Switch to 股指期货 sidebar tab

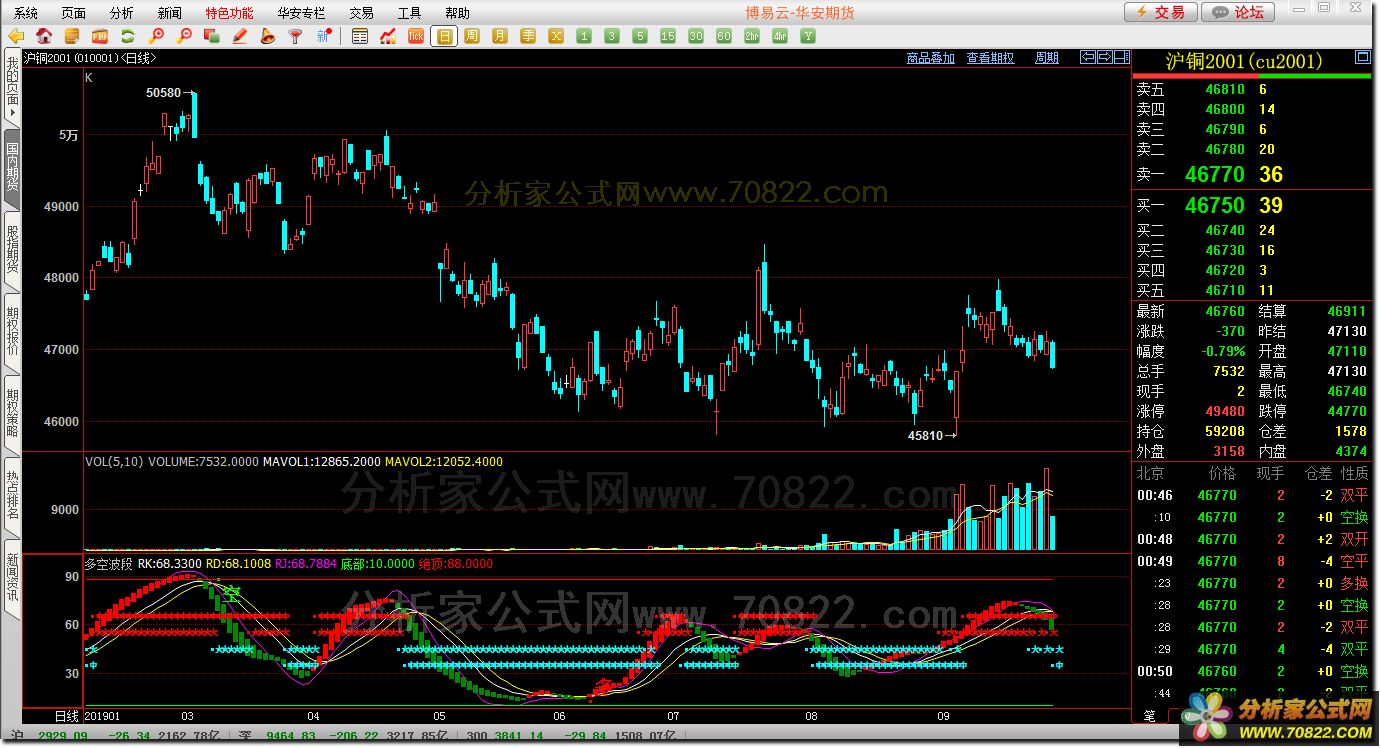click(12, 250)
